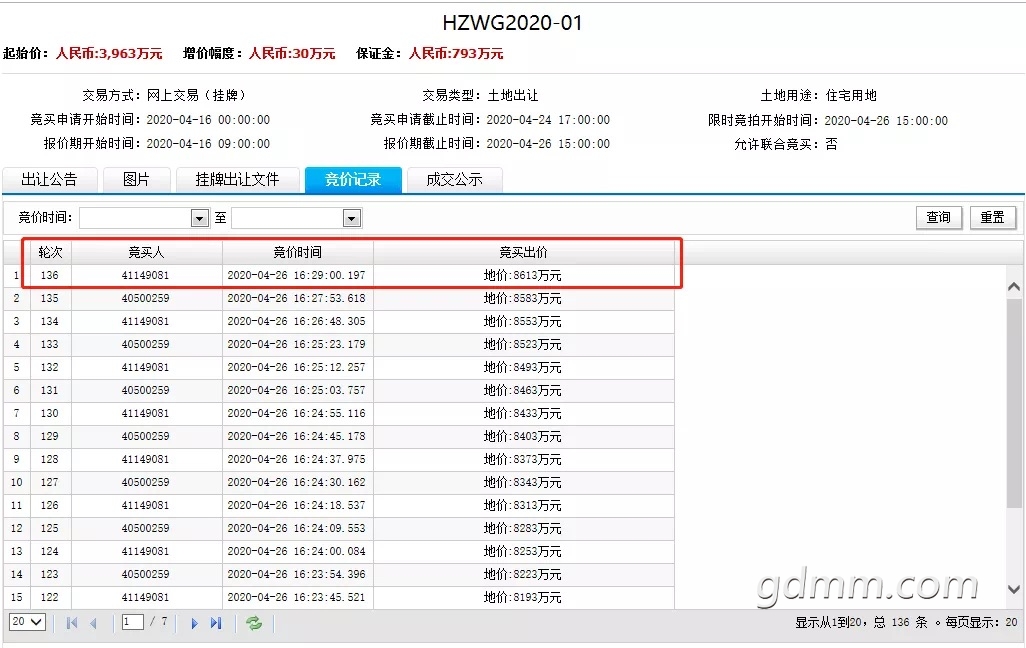Go to the next page of records
The height and width of the screenshot is (648, 1026).
[194, 623]
